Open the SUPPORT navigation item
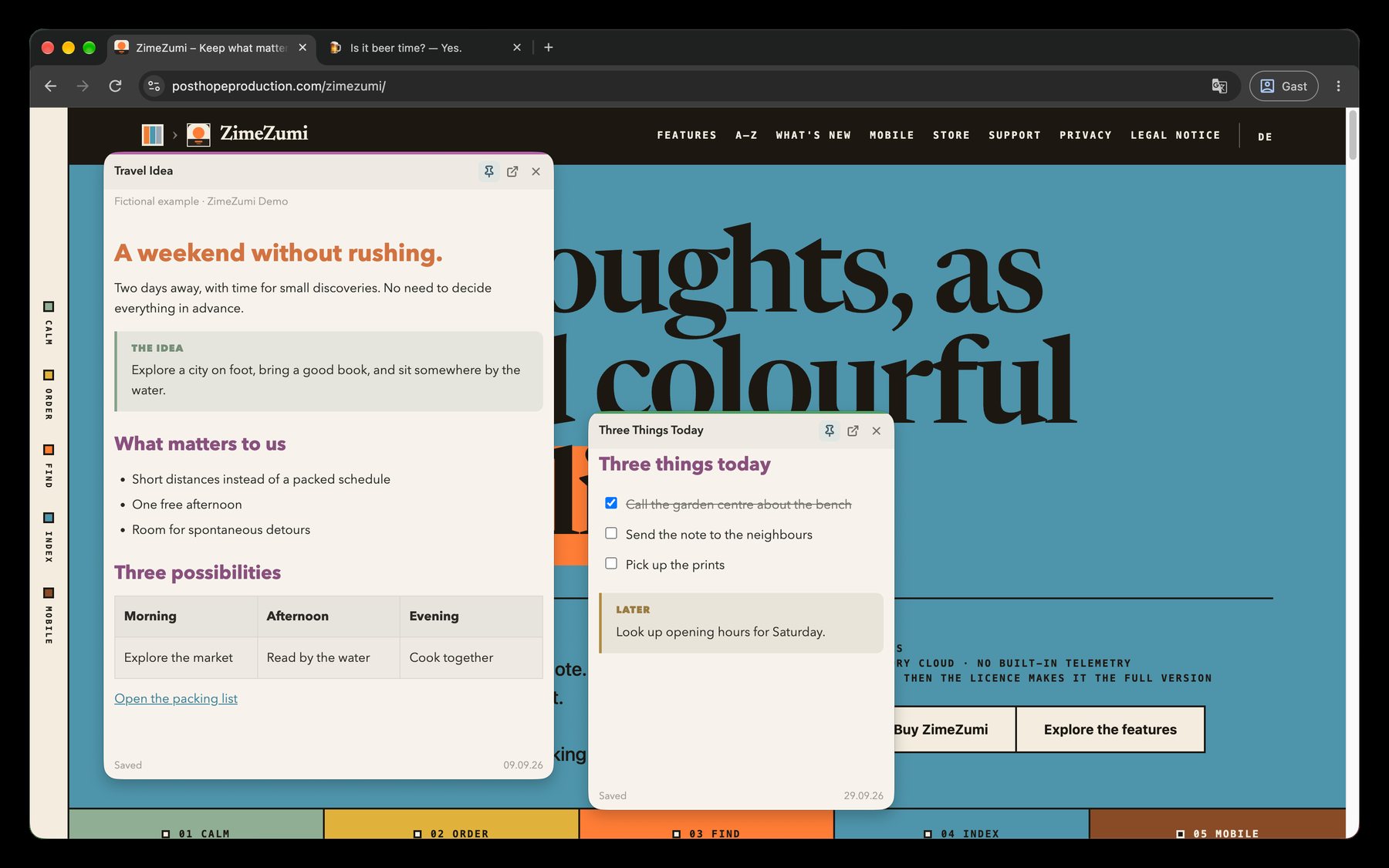The width and height of the screenshot is (1389, 868). pos(1015,135)
